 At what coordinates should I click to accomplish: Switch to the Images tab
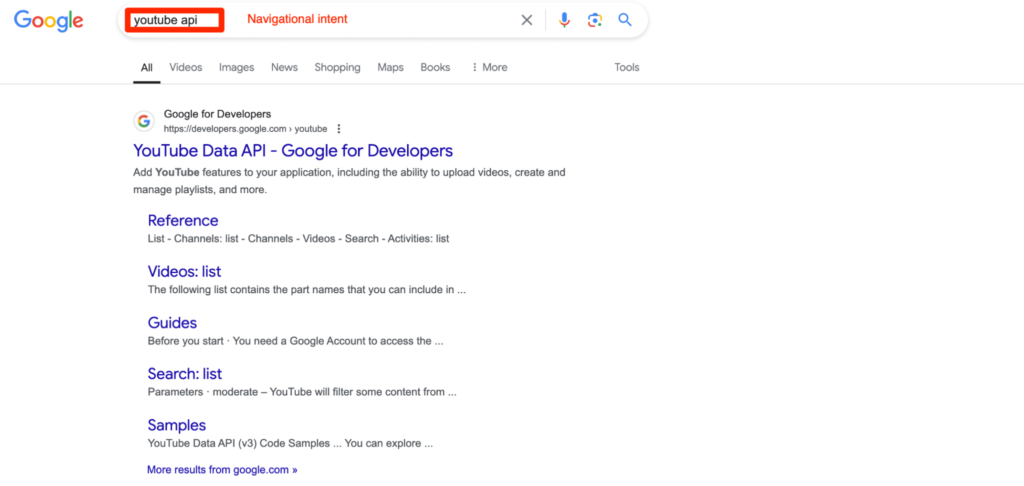click(236, 67)
